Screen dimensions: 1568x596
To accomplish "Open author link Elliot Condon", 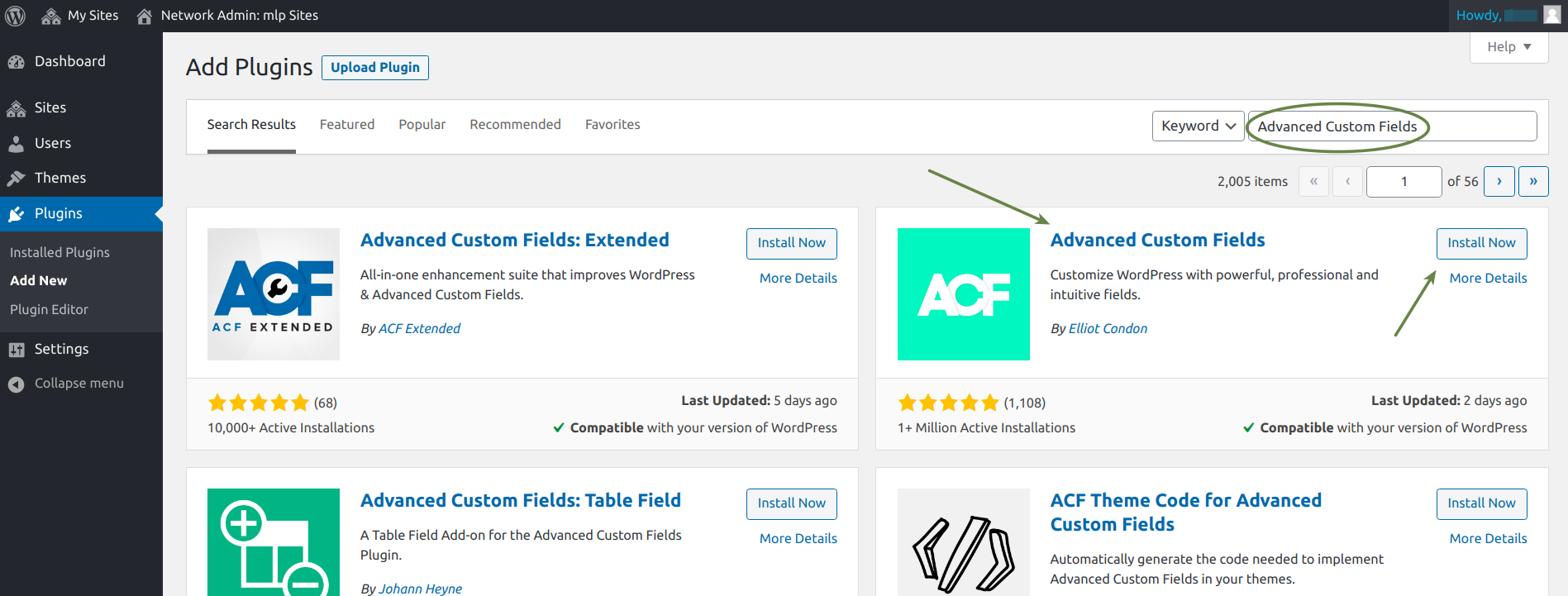I will click(1108, 329).
